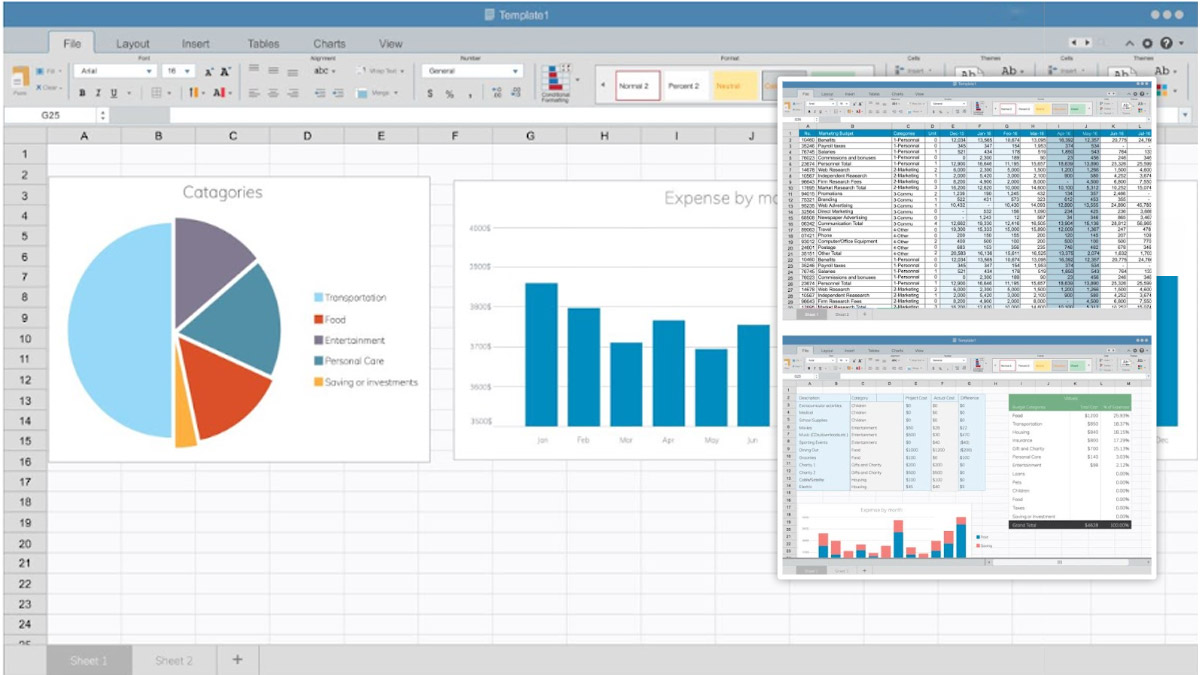
Task: Open the font size dropdown
Action: tap(179, 72)
